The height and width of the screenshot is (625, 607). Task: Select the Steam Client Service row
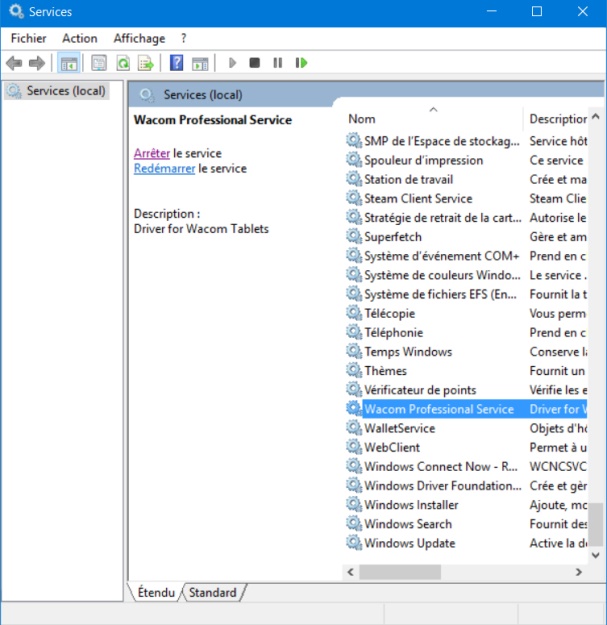(418, 198)
